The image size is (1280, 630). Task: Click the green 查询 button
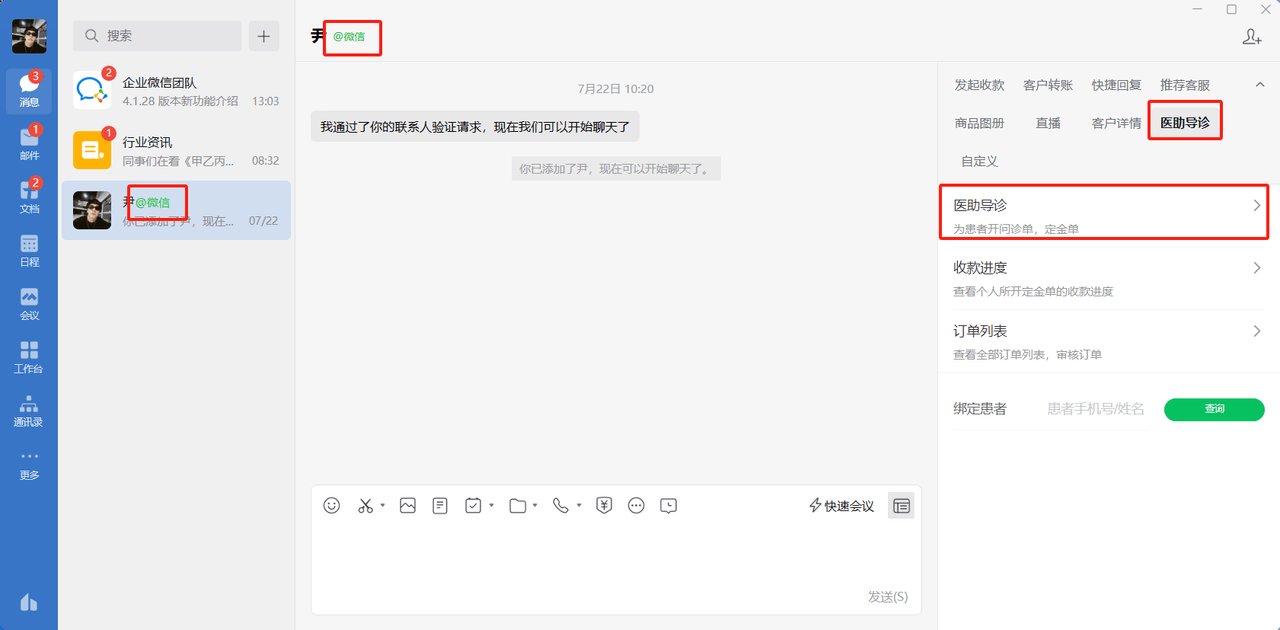(x=1214, y=409)
